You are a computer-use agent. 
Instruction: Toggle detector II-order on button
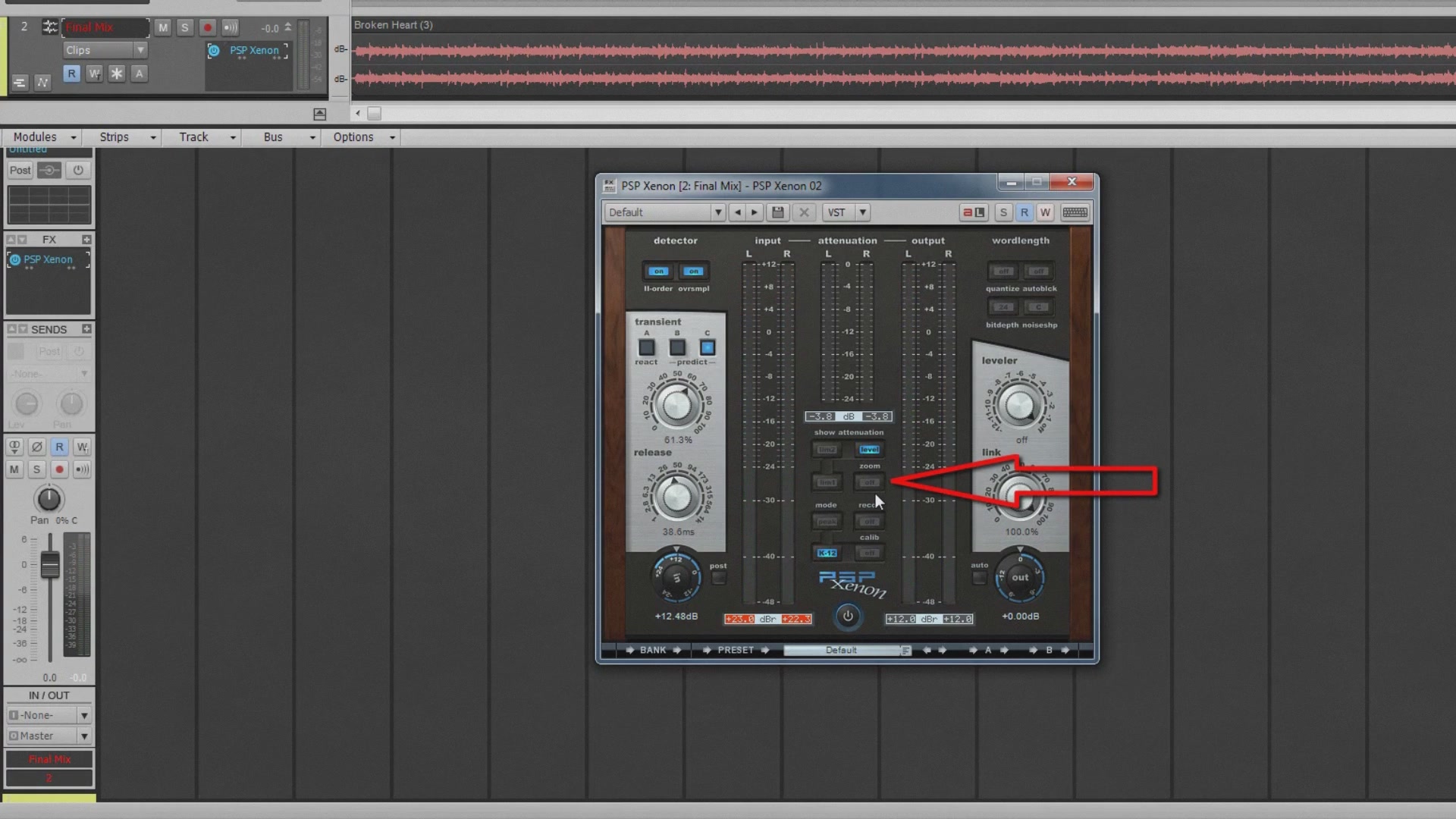658,271
